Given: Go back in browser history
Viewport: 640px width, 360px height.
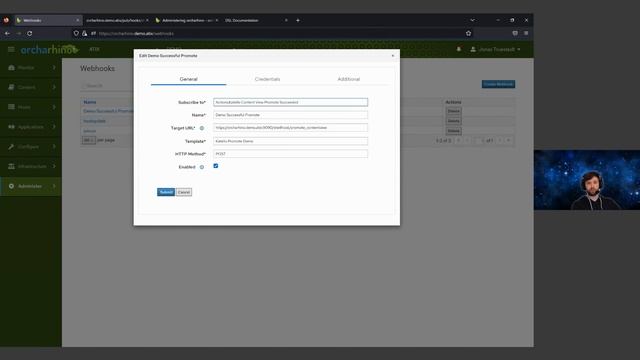Looking at the screenshot, I should (7, 33).
